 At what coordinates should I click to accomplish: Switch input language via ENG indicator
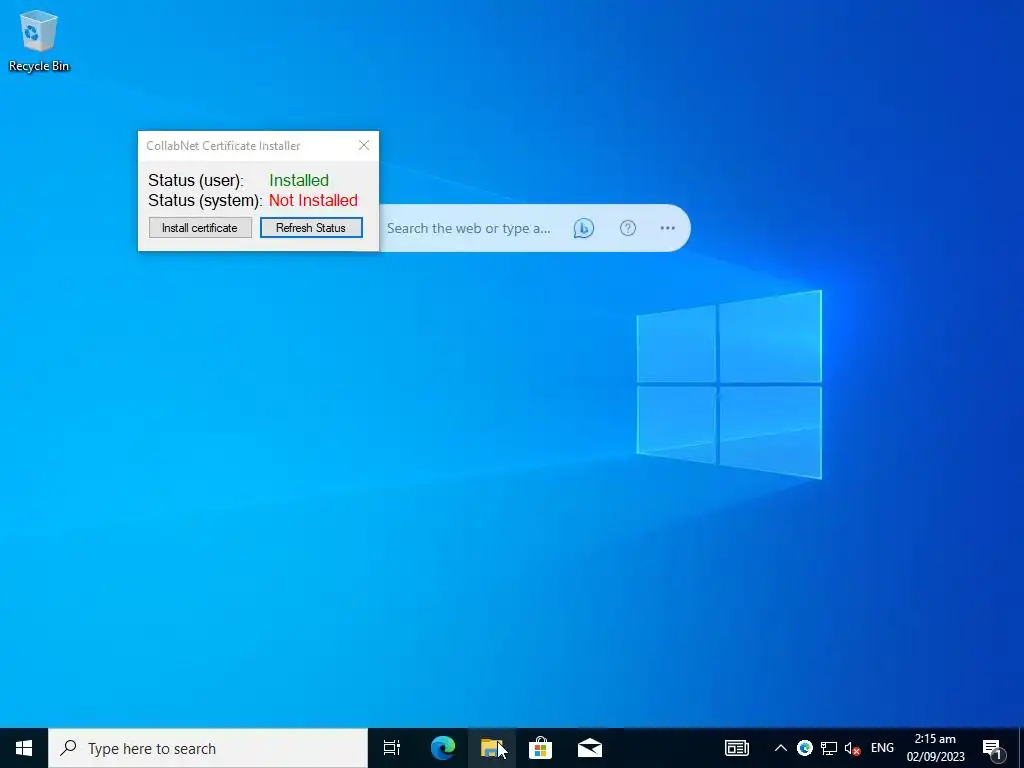[x=882, y=748]
